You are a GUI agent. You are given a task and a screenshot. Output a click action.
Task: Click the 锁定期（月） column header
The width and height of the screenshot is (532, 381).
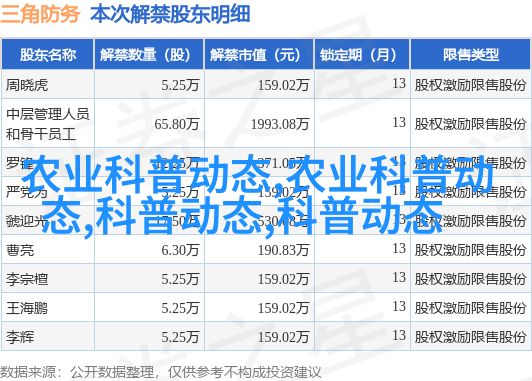coord(362,55)
